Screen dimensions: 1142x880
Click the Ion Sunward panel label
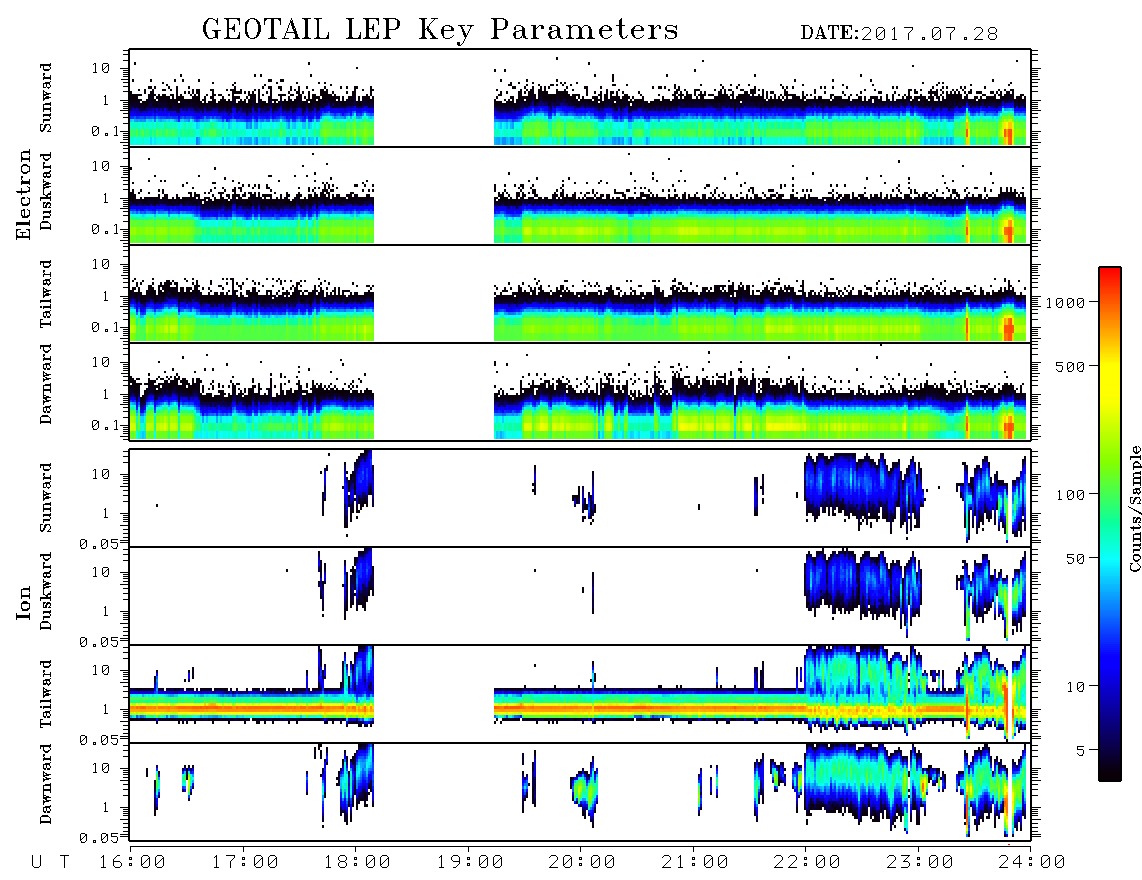46,498
